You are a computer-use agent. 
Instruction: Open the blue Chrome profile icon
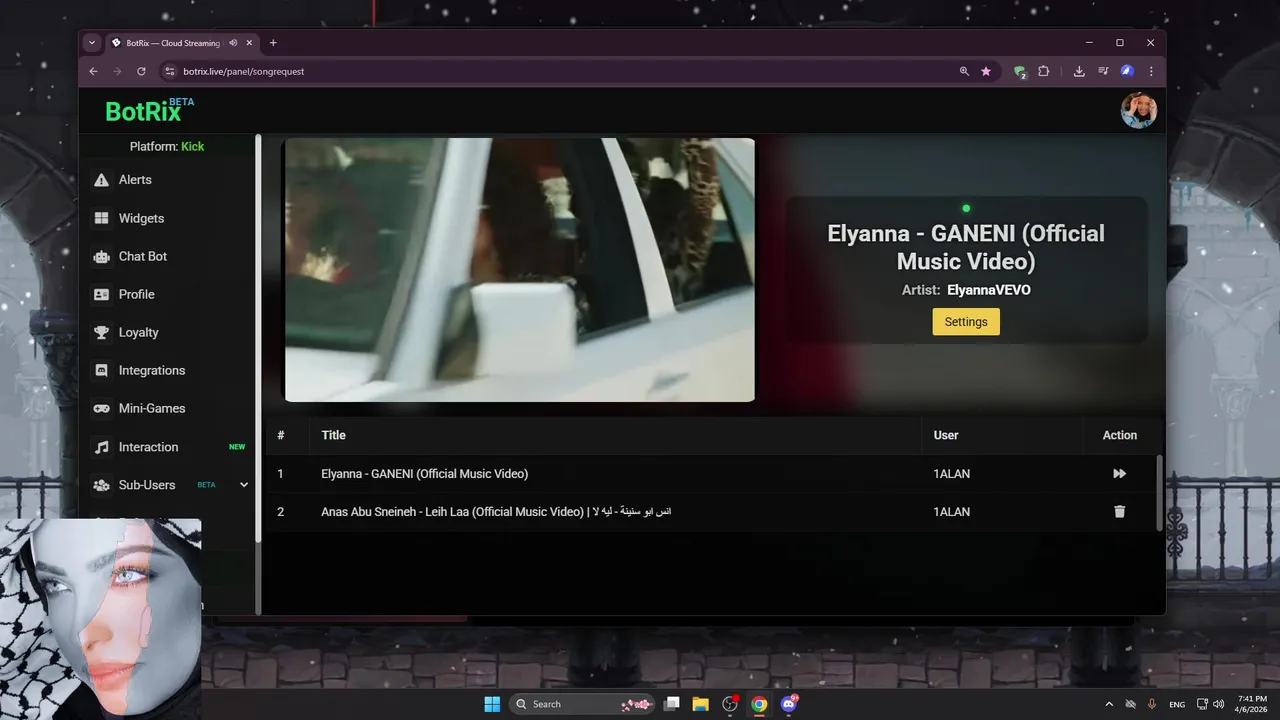pos(1127,71)
